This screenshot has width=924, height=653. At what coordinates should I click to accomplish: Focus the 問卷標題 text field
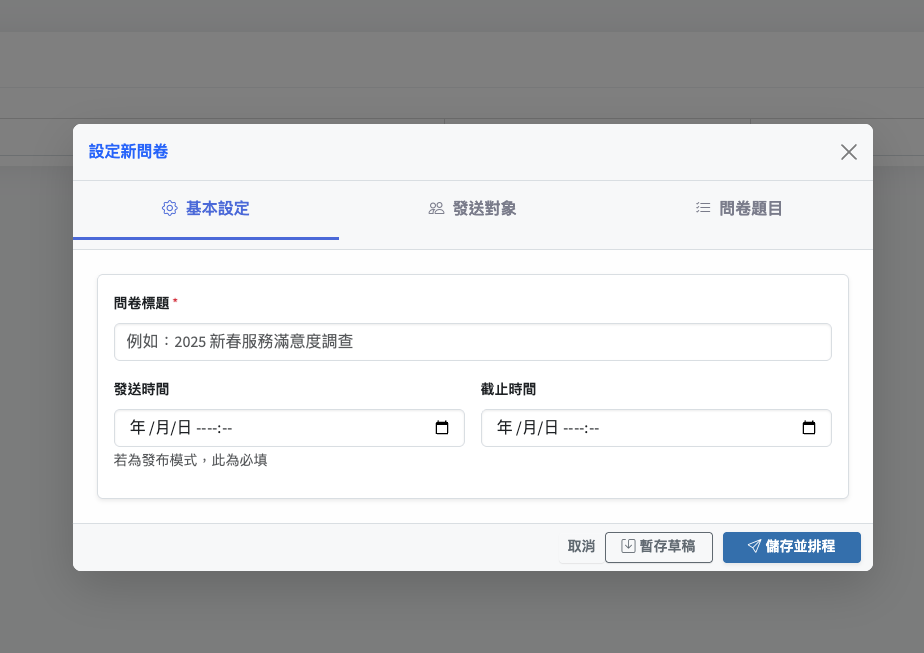472,342
